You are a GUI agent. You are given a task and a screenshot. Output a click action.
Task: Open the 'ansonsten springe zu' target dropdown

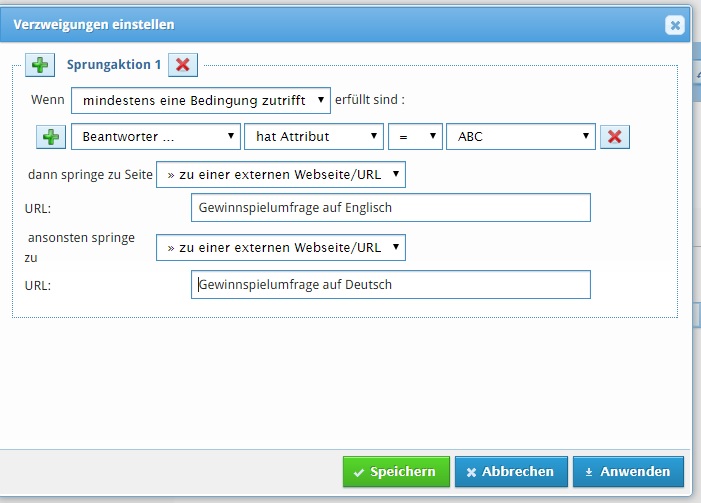[281, 247]
